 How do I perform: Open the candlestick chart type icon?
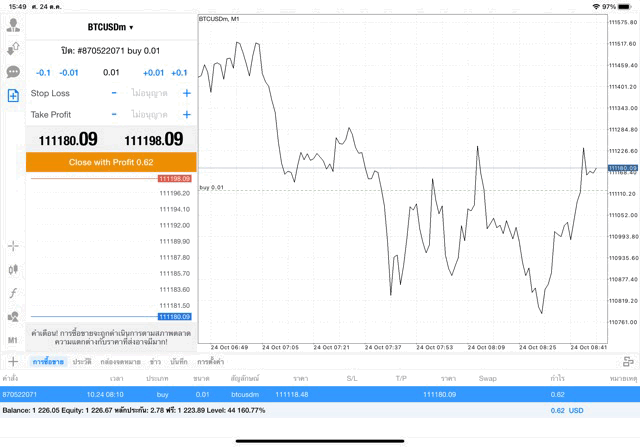coord(13,269)
